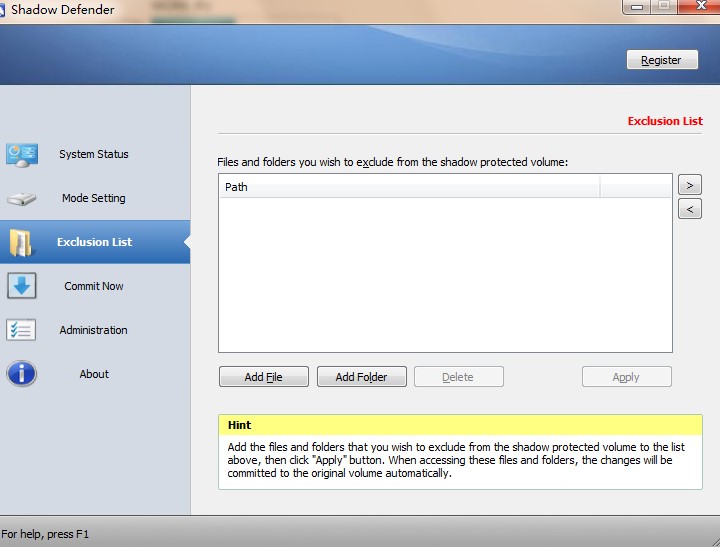Minimize the Shadow Defender window
Screen dimensions: 720x547
click(637, 7)
